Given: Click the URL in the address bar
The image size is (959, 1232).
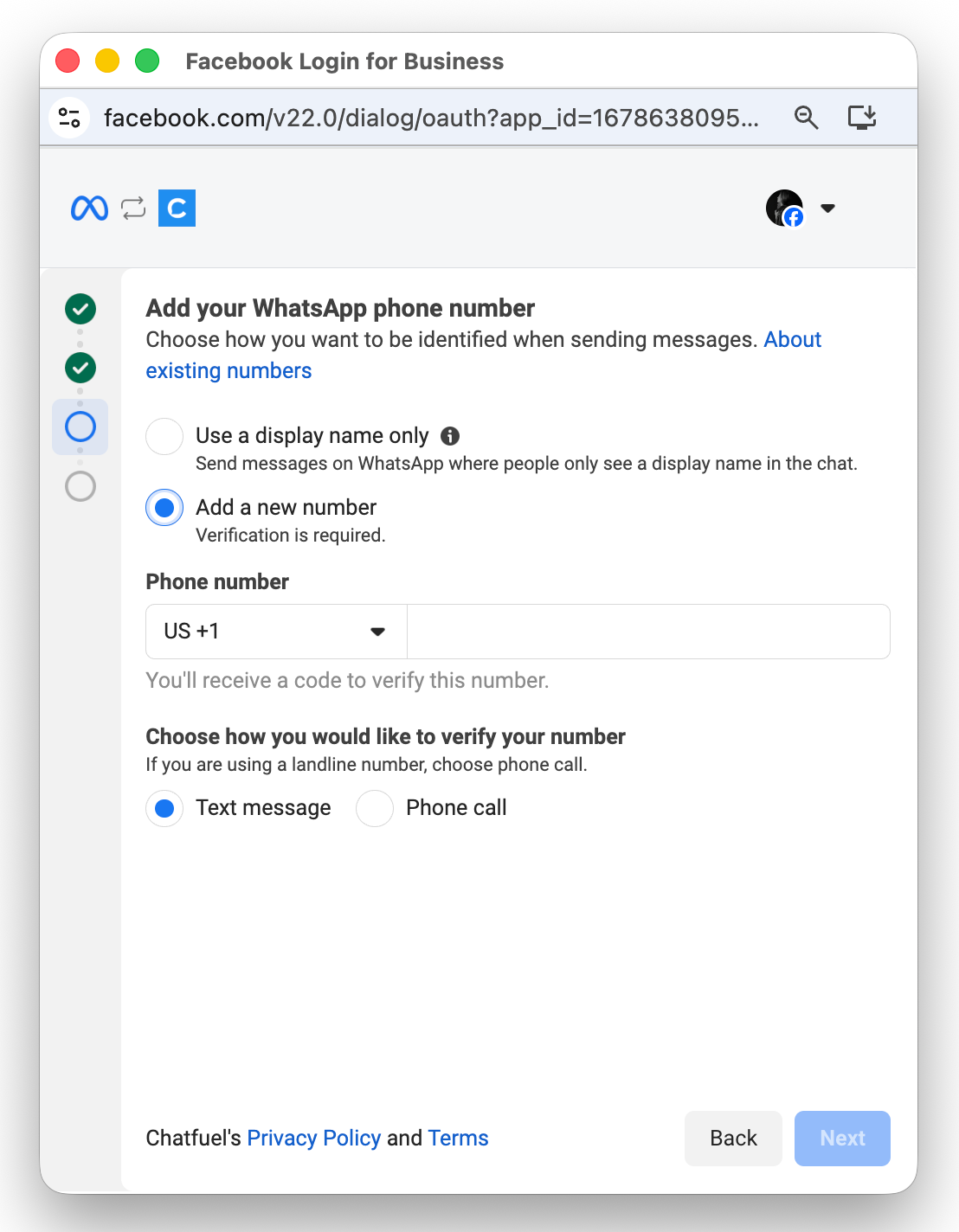Looking at the screenshot, I should [431, 118].
